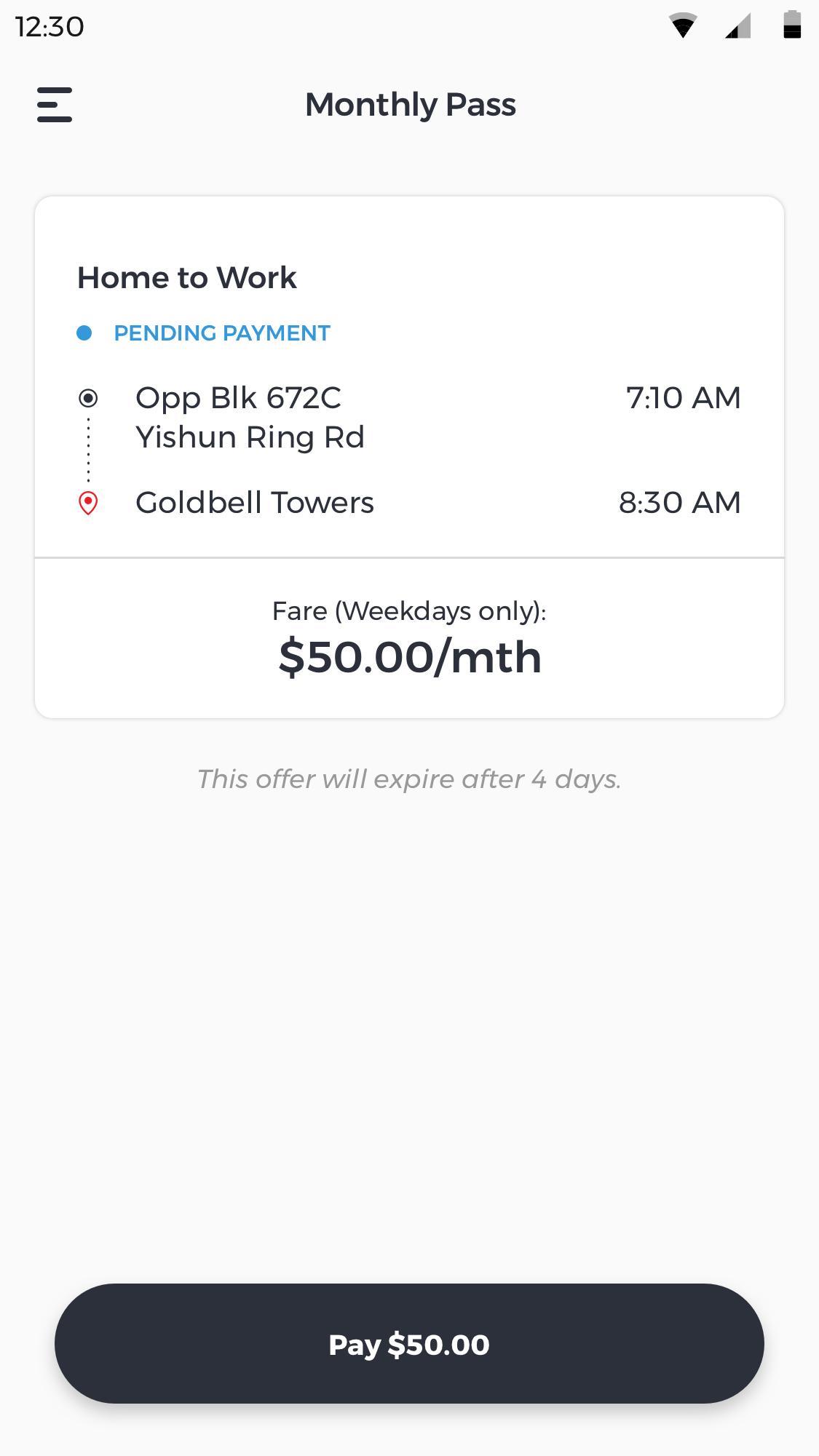Tap the cellular signal icon

point(737,26)
